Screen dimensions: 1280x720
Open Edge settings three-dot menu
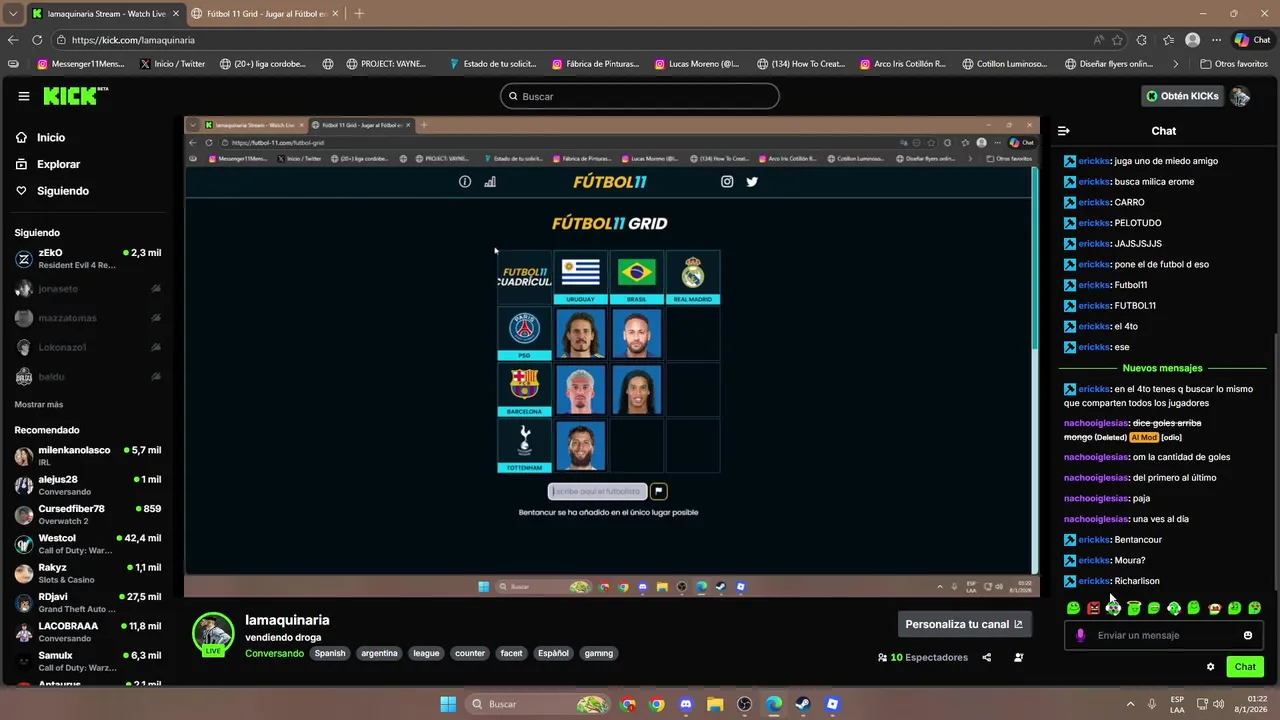pyautogui.click(x=1217, y=40)
